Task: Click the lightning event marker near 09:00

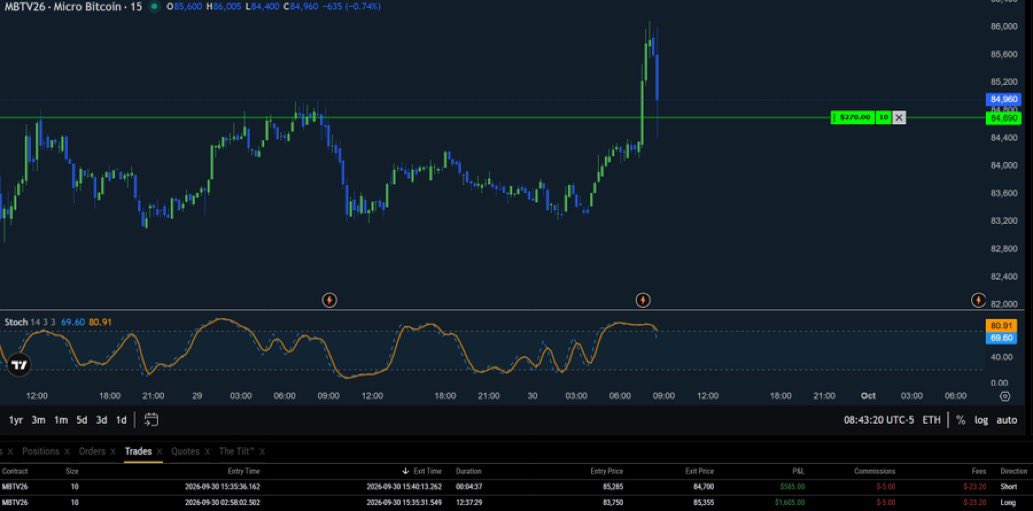Action: pos(329,300)
